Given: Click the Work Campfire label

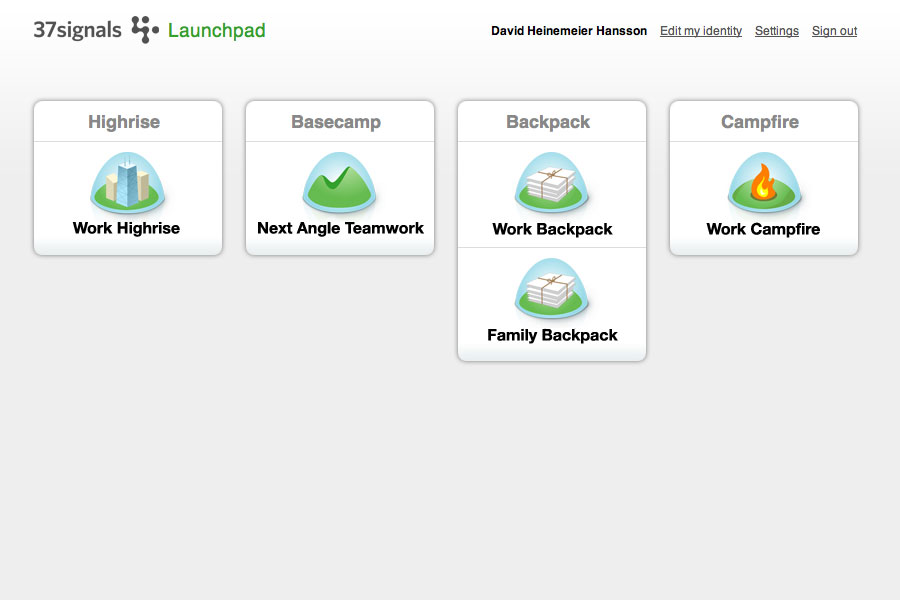Looking at the screenshot, I should pyautogui.click(x=763, y=229).
